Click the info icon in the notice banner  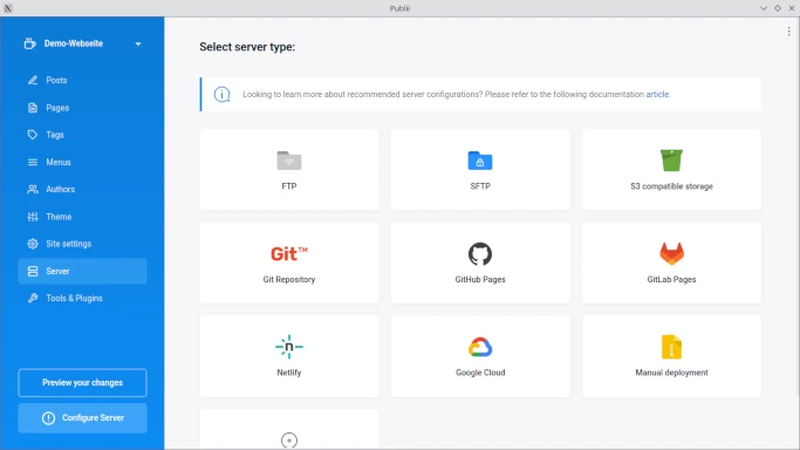click(221, 94)
